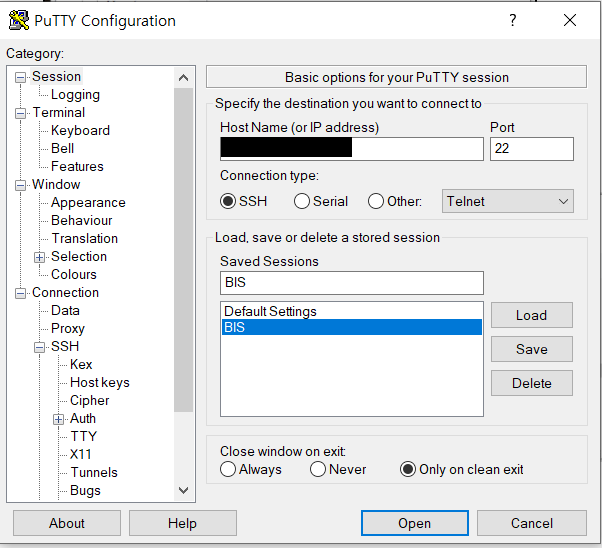Click the Cancel button
602x548 pixels.
point(532,523)
